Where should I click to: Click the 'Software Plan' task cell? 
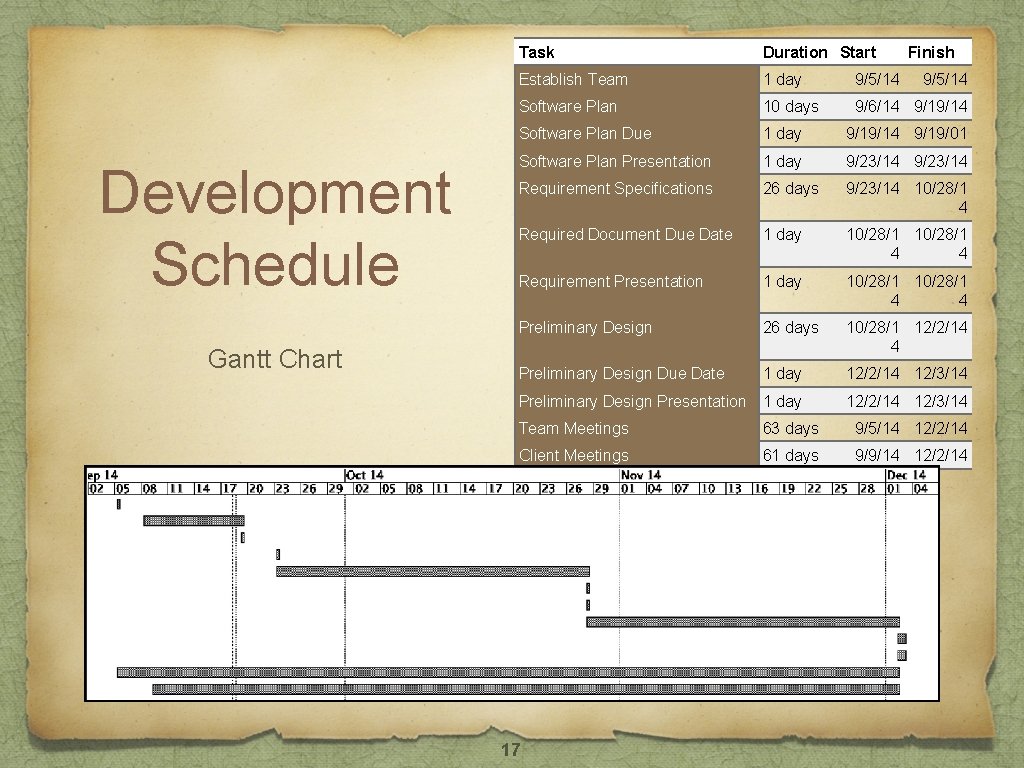click(567, 106)
